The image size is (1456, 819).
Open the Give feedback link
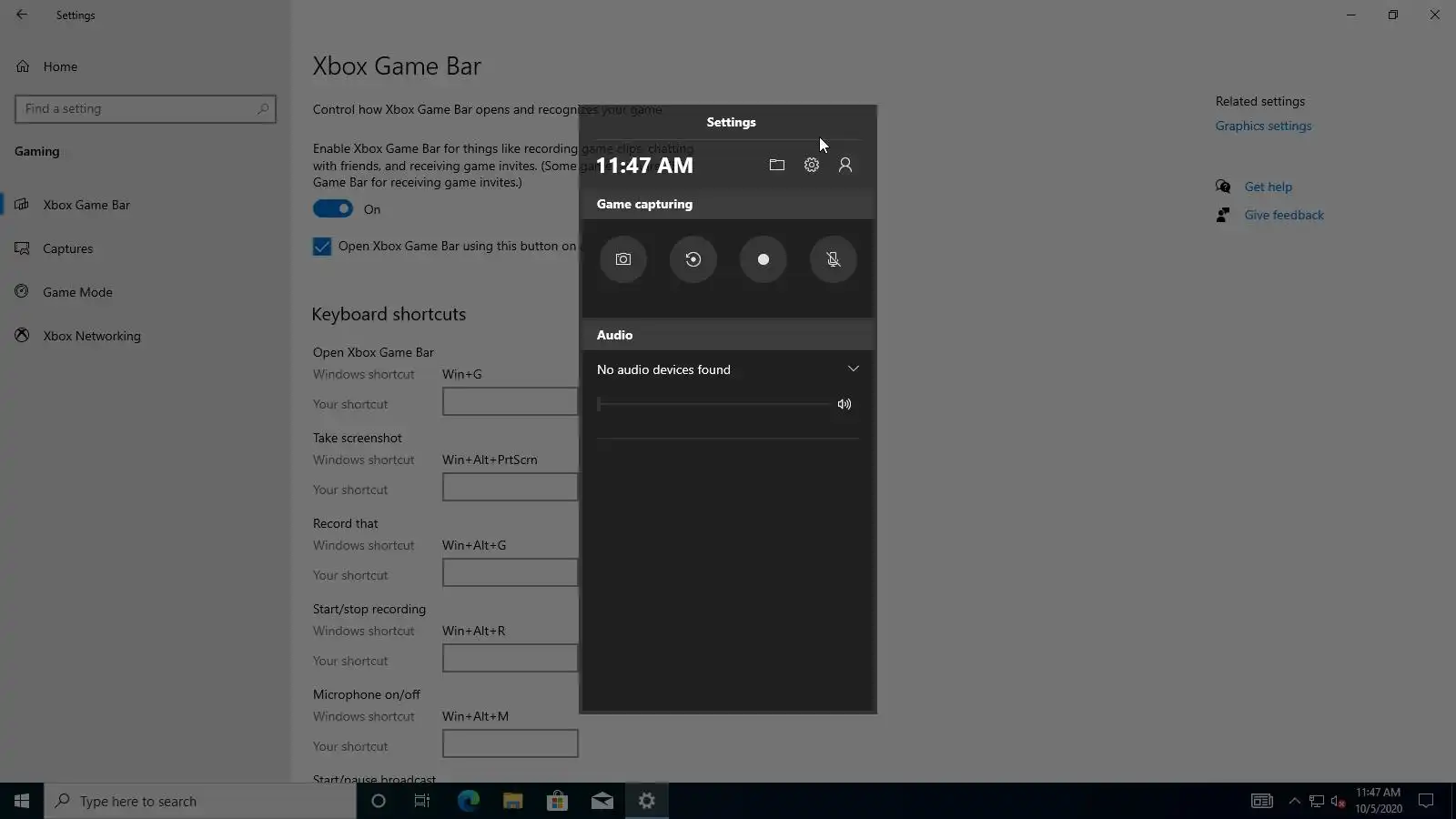click(x=1284, y=215)
